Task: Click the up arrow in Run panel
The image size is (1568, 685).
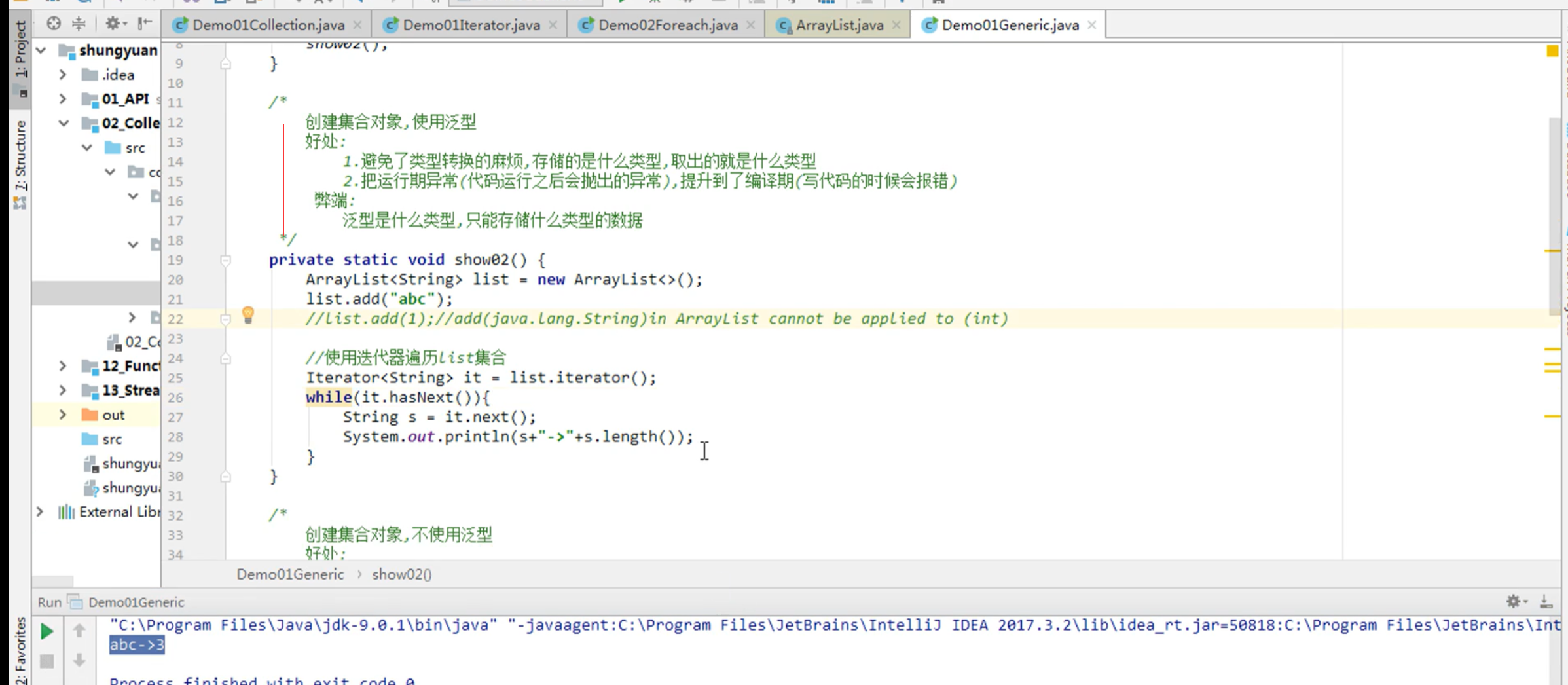Action: [x=79, y=631]
